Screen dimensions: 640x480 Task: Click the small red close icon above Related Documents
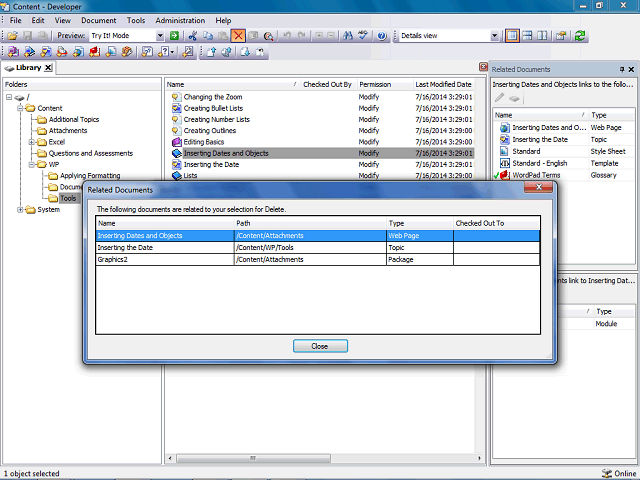(483, 67)
